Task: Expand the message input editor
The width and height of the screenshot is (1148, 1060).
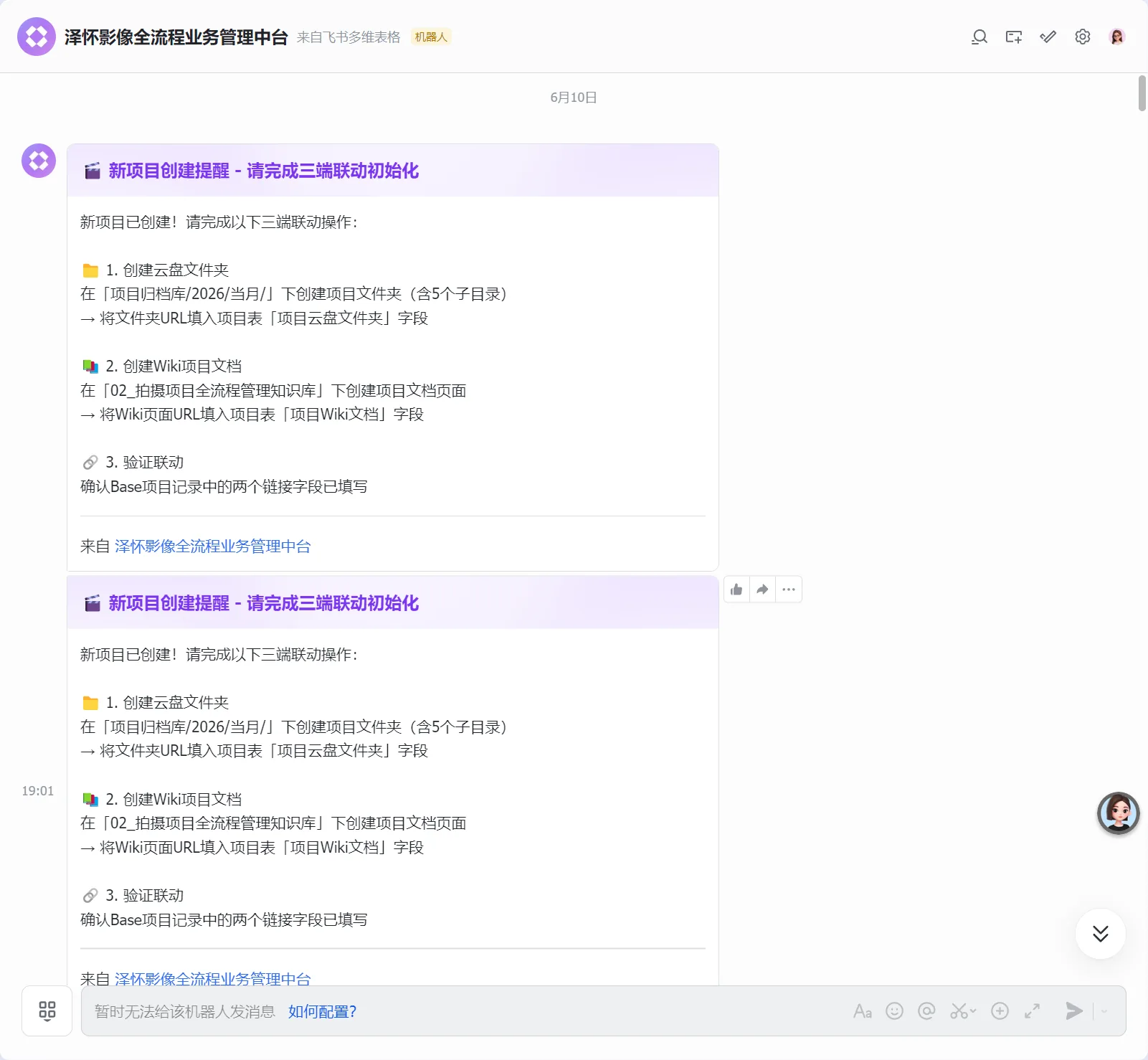Action: (x=1032, y=1011)
